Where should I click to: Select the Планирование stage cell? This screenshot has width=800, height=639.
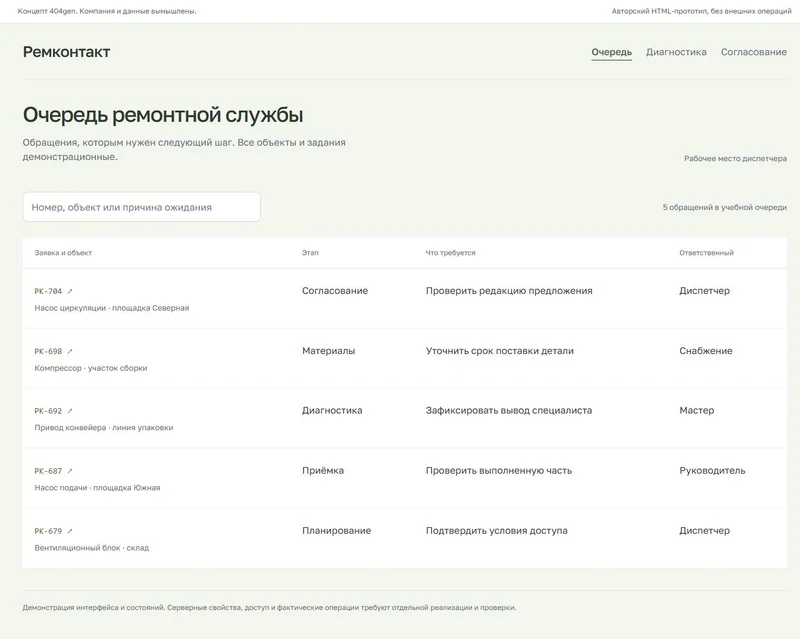(336, 531)
